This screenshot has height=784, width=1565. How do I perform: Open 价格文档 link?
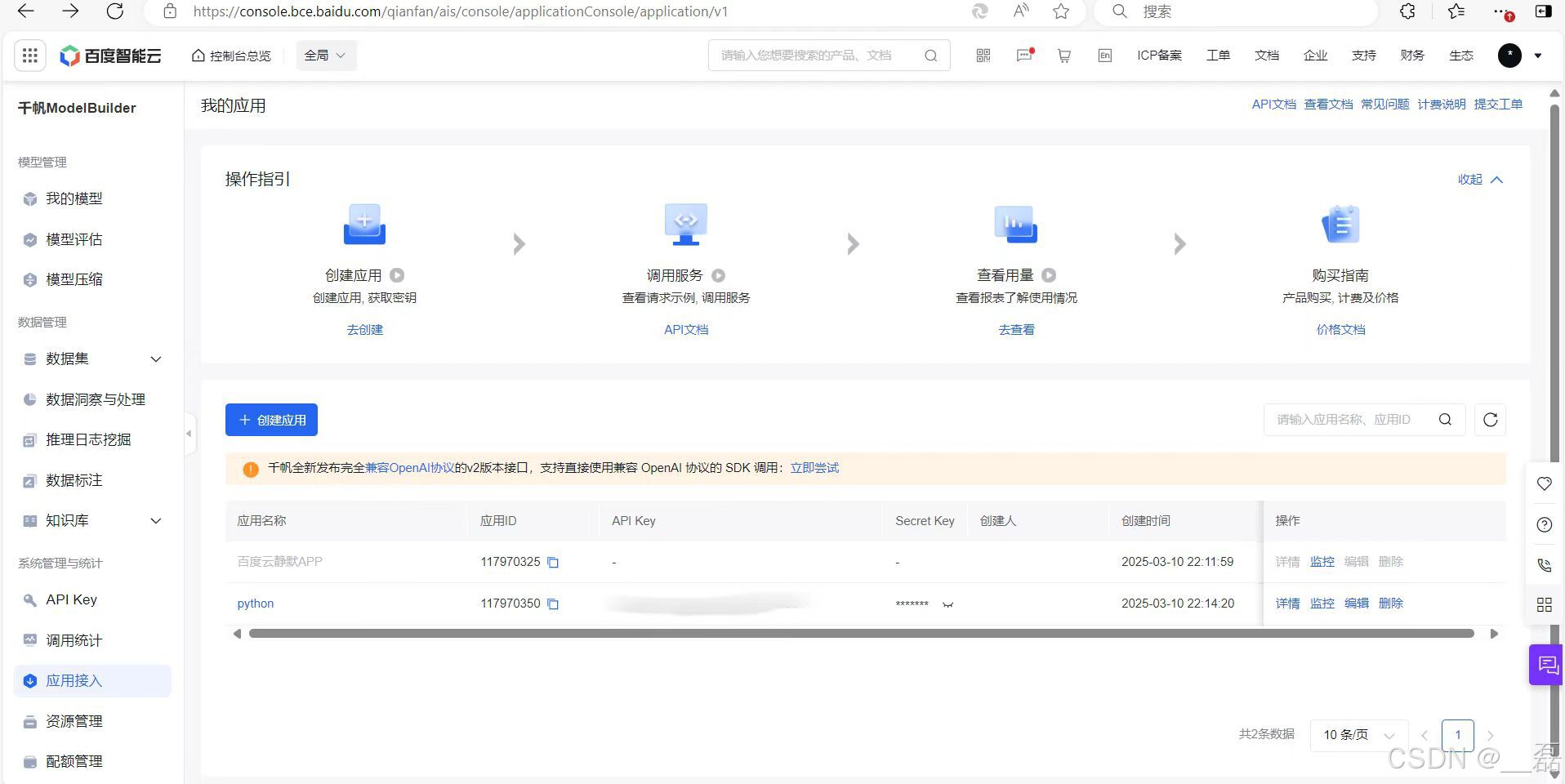tap(1340, 330)
